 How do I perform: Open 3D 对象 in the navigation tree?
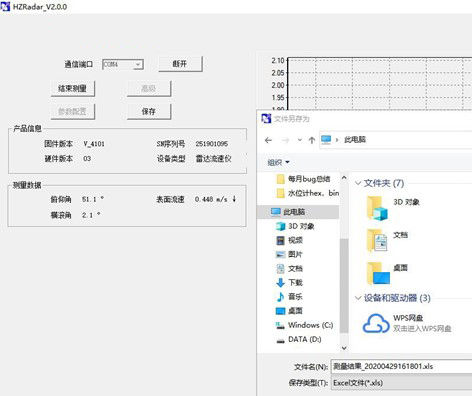(x=295, y=226)
